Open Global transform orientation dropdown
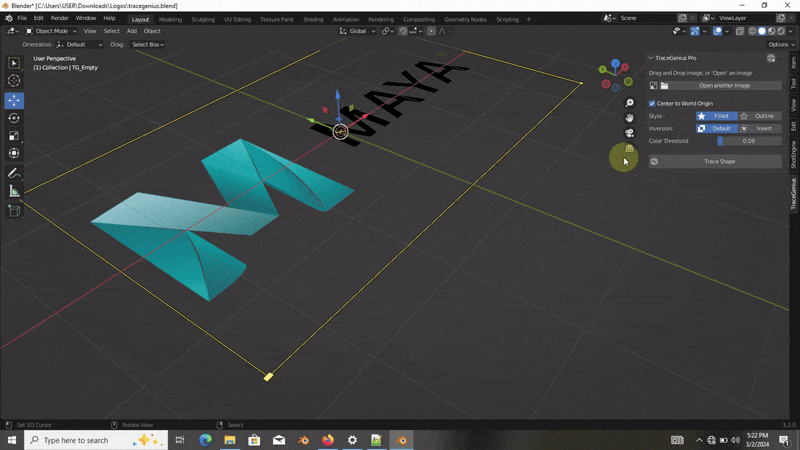 click(358, 31)
